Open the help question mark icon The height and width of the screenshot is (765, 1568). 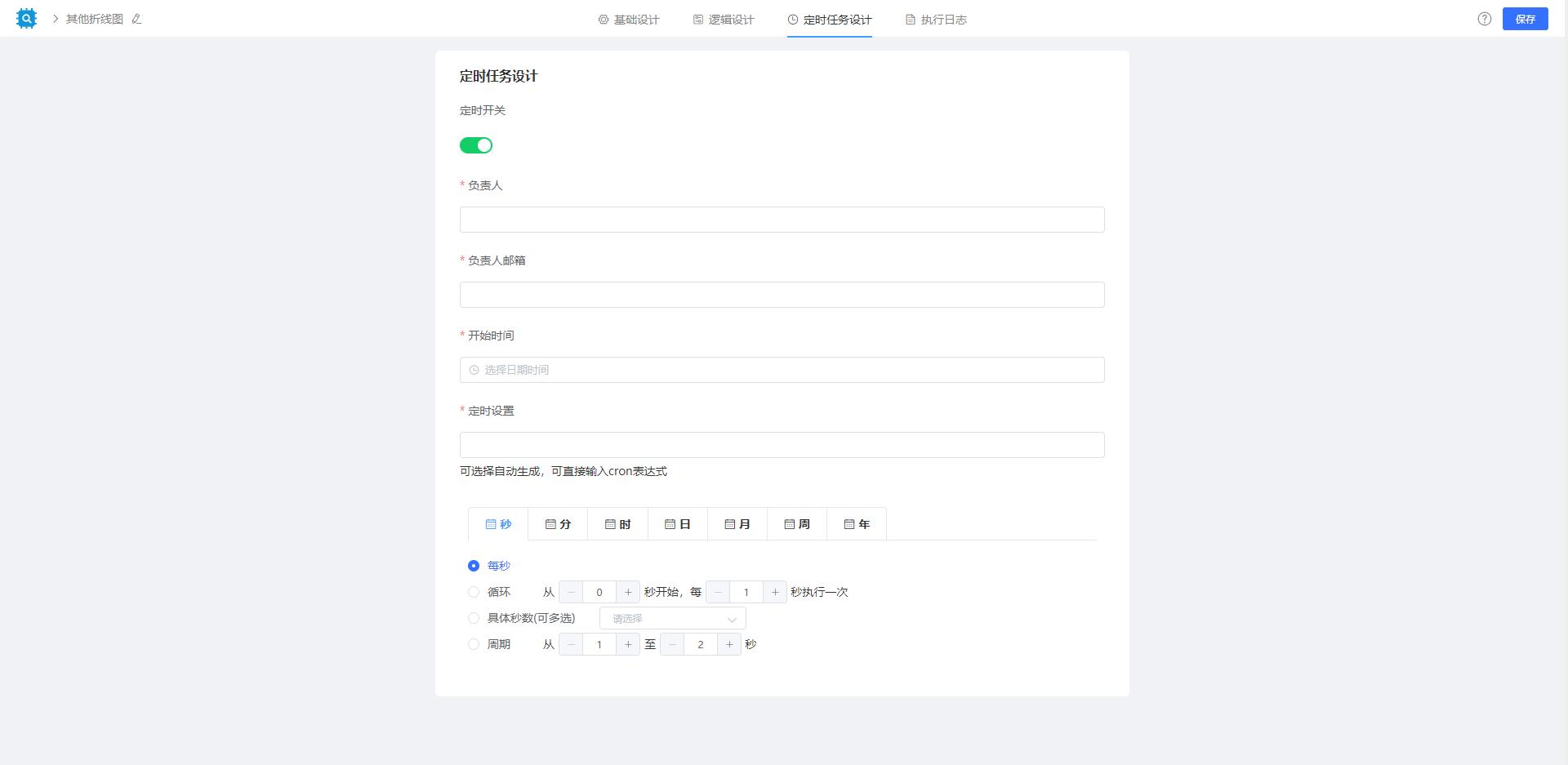[x=1484, y=19]
